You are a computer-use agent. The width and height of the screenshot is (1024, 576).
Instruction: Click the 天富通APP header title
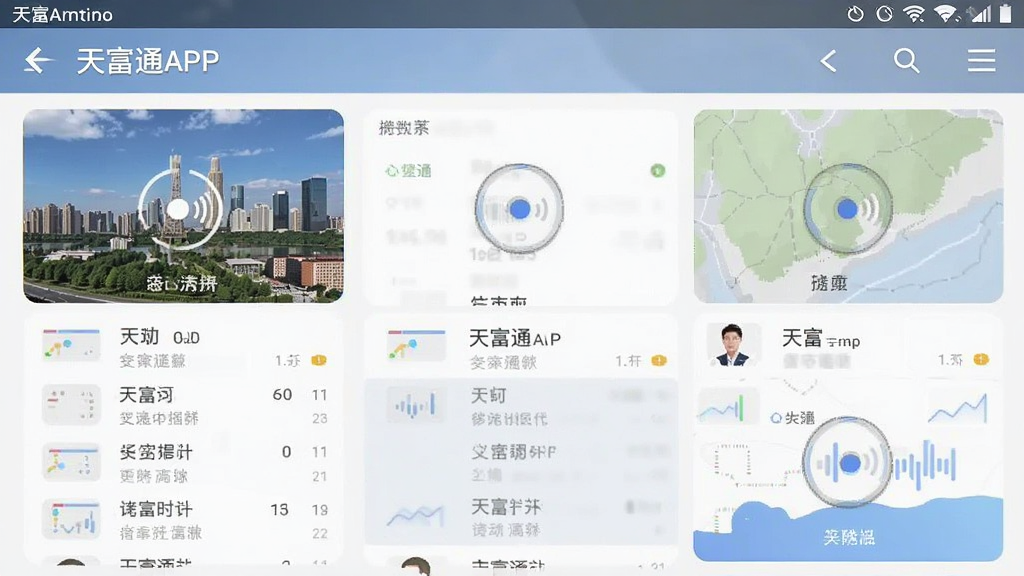pos(148,61)
